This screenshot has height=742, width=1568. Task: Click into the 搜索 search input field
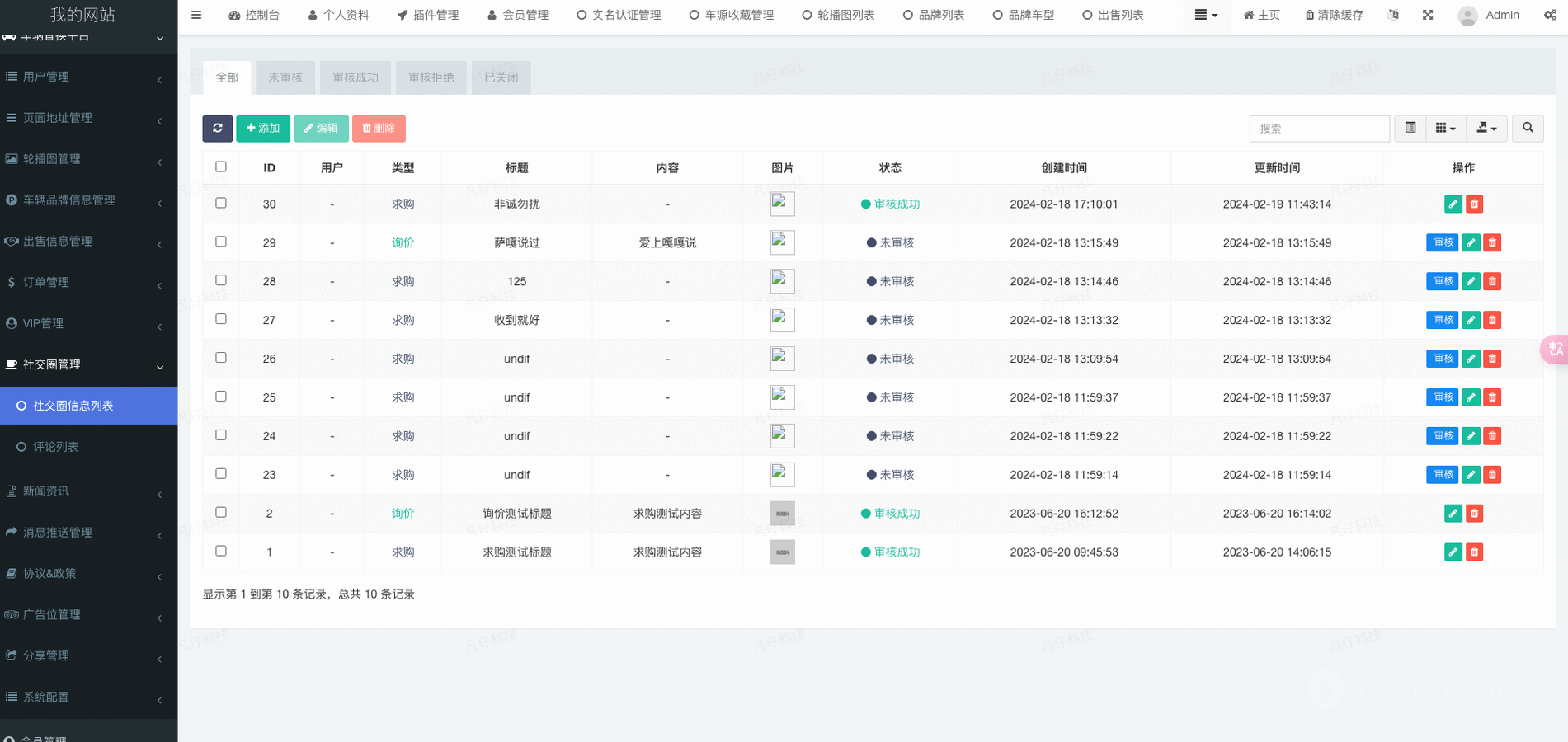click(x=1319, y=129)
